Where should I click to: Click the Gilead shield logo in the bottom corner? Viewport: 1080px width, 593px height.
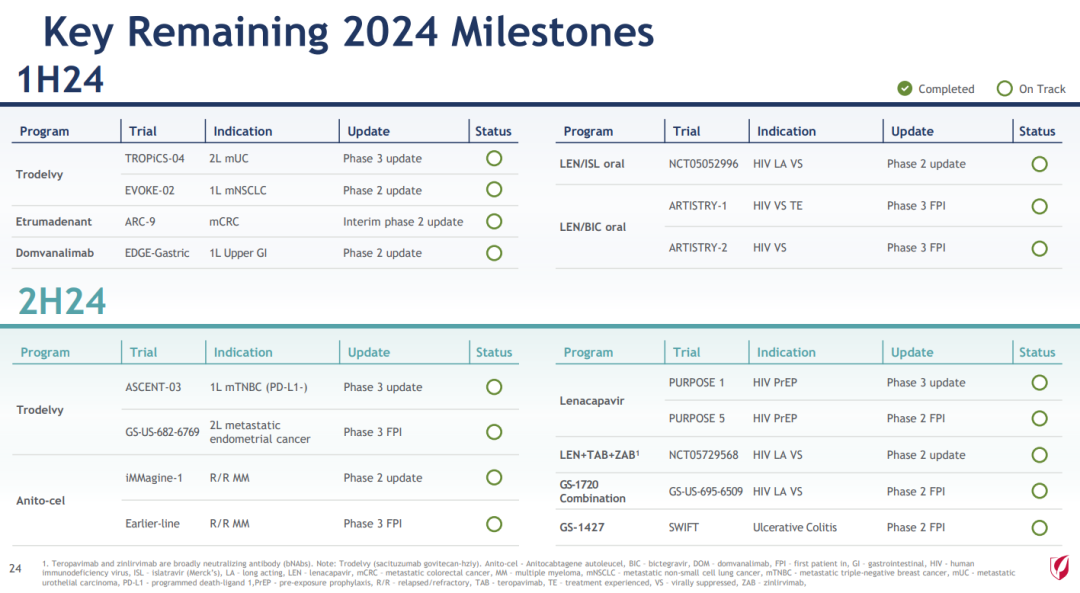click(1059, 568)
